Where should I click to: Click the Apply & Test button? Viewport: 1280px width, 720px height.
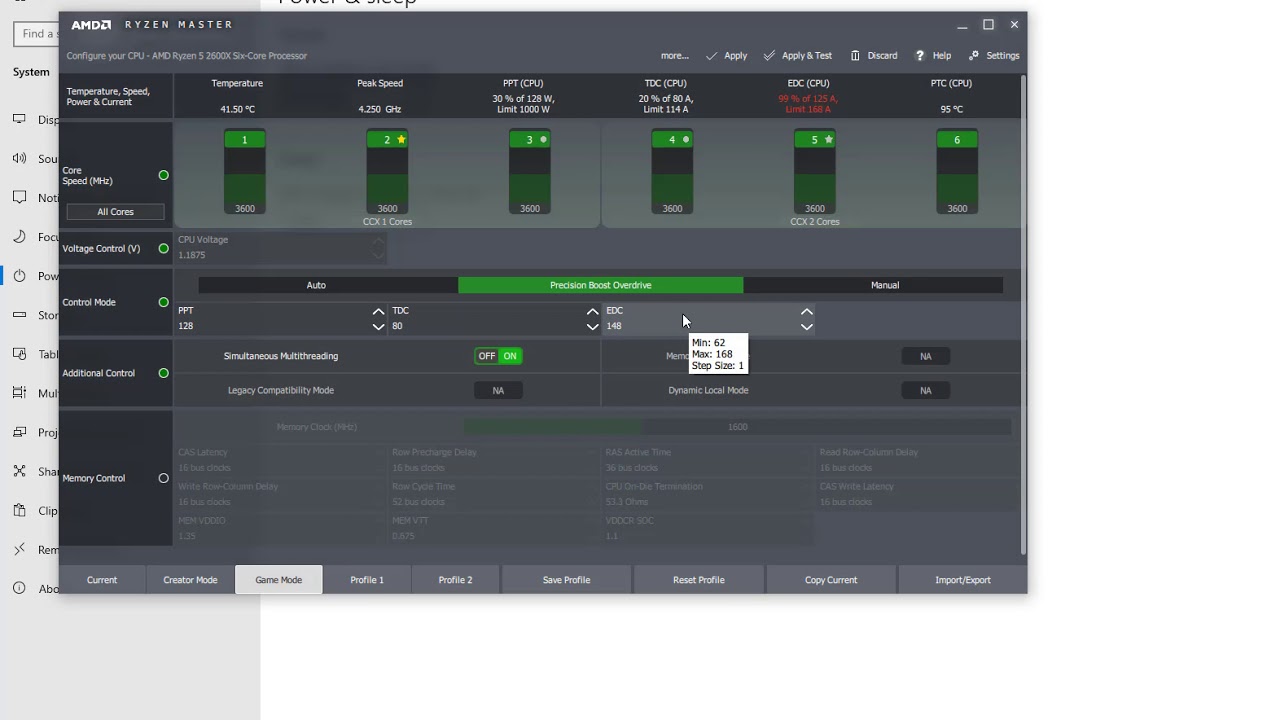pos(797,56)
